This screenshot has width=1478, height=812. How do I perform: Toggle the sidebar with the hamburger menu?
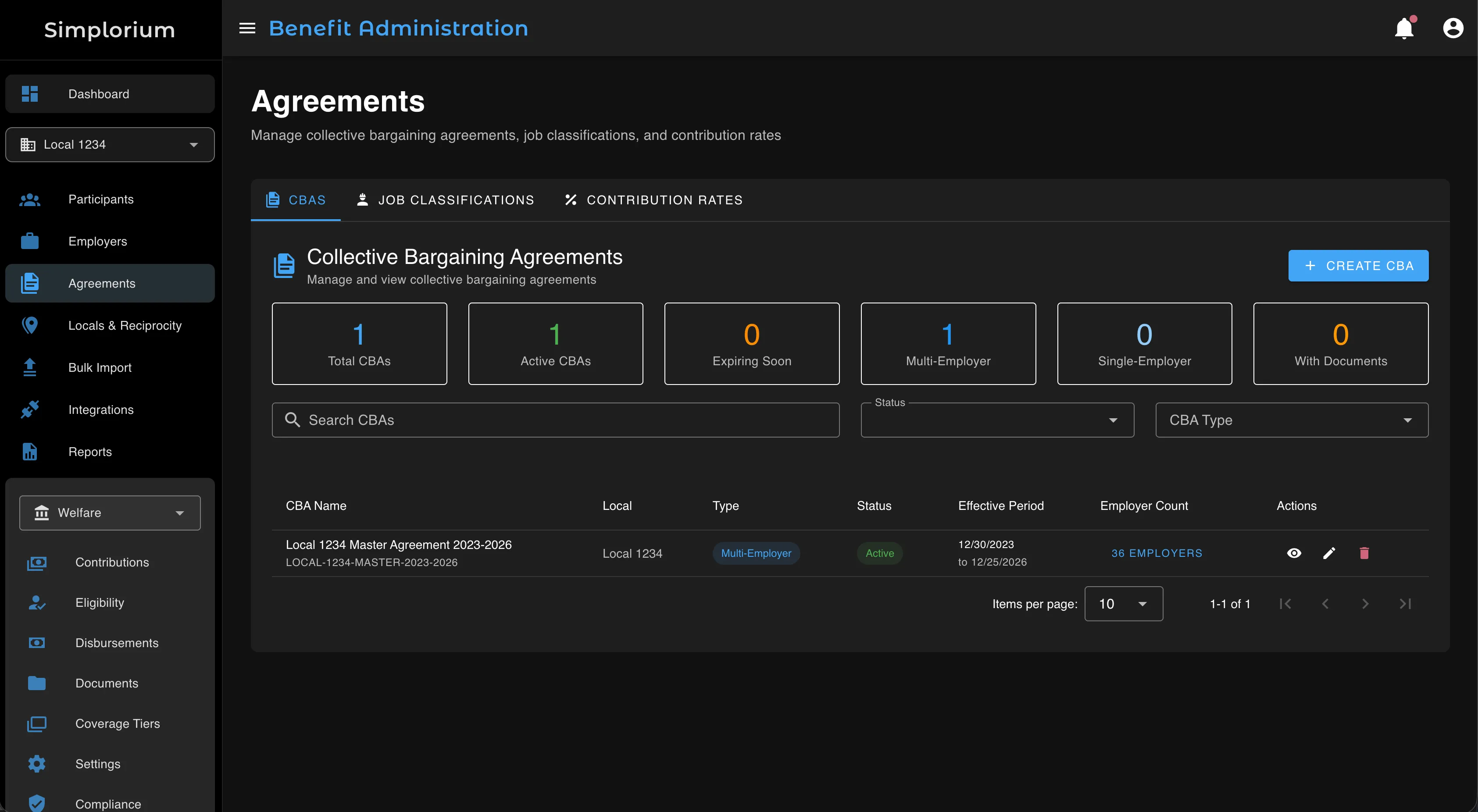pos(247,28)
